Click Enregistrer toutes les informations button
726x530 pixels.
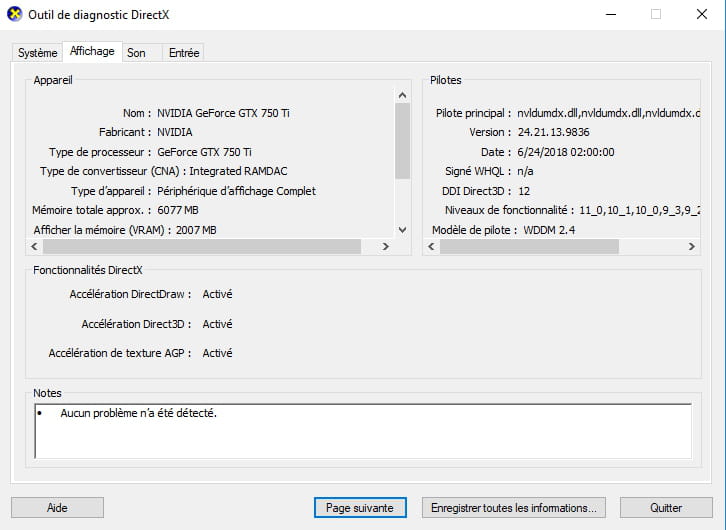513,508
